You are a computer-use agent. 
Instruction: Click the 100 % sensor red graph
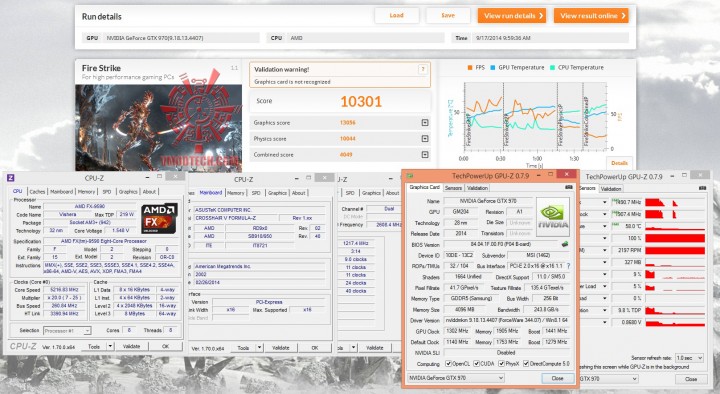(x=675, y=238)
